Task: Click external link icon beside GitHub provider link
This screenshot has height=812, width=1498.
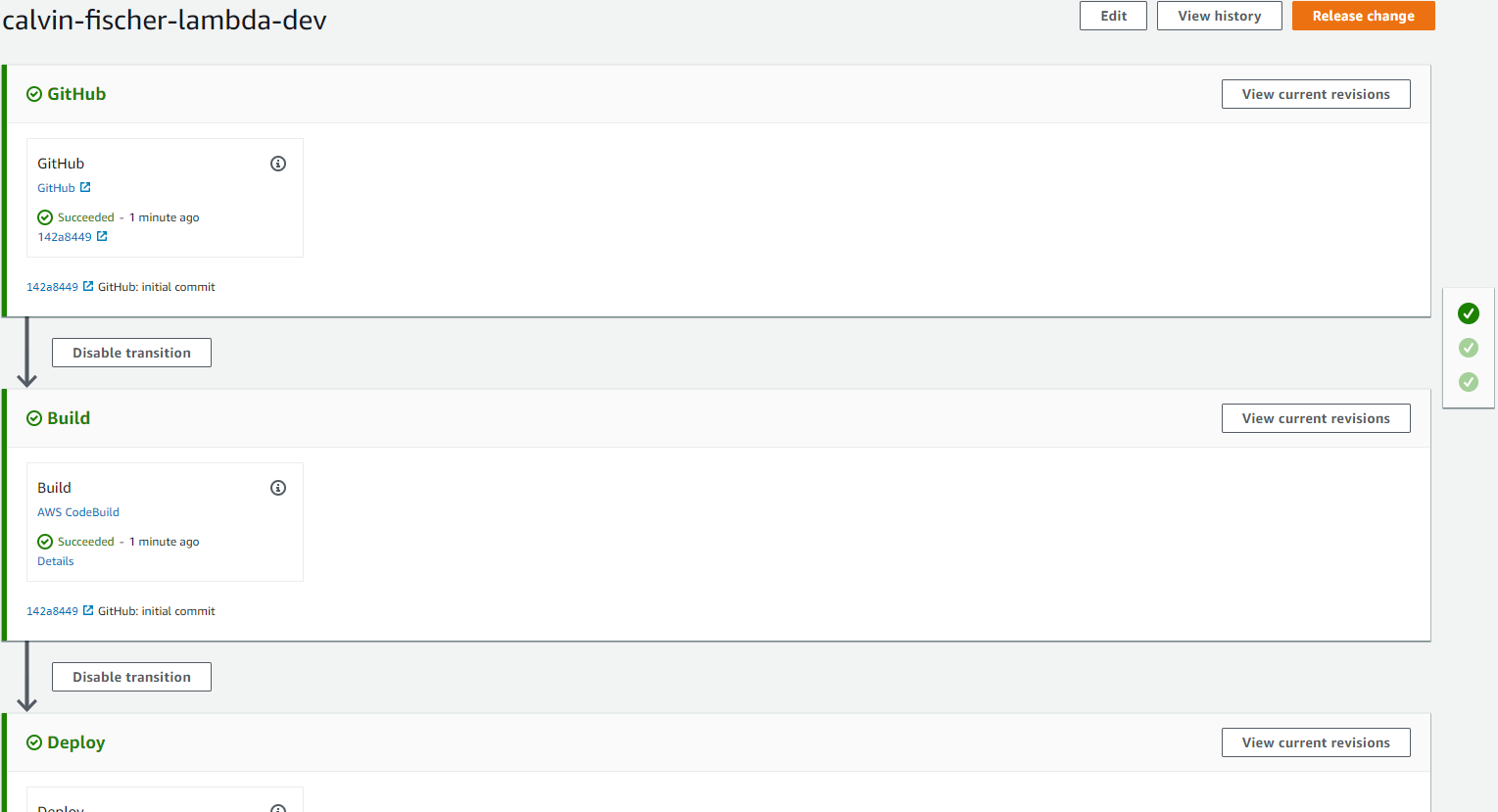Action: point(85,187)
